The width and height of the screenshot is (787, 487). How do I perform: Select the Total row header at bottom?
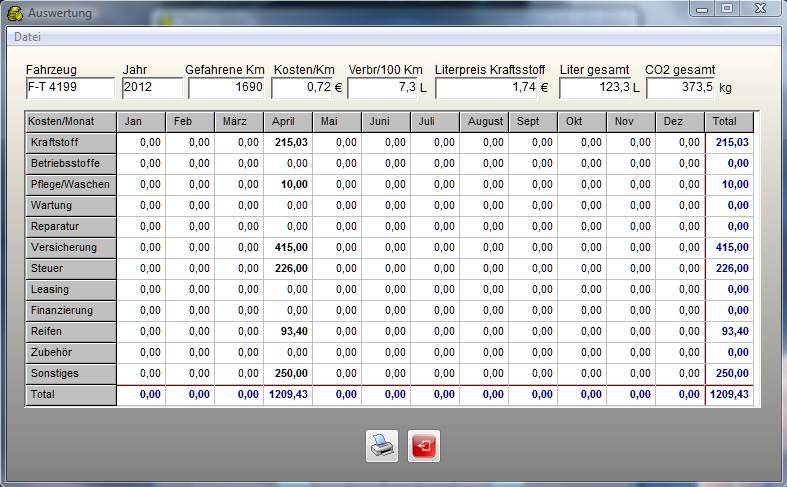tap(71, 395)
